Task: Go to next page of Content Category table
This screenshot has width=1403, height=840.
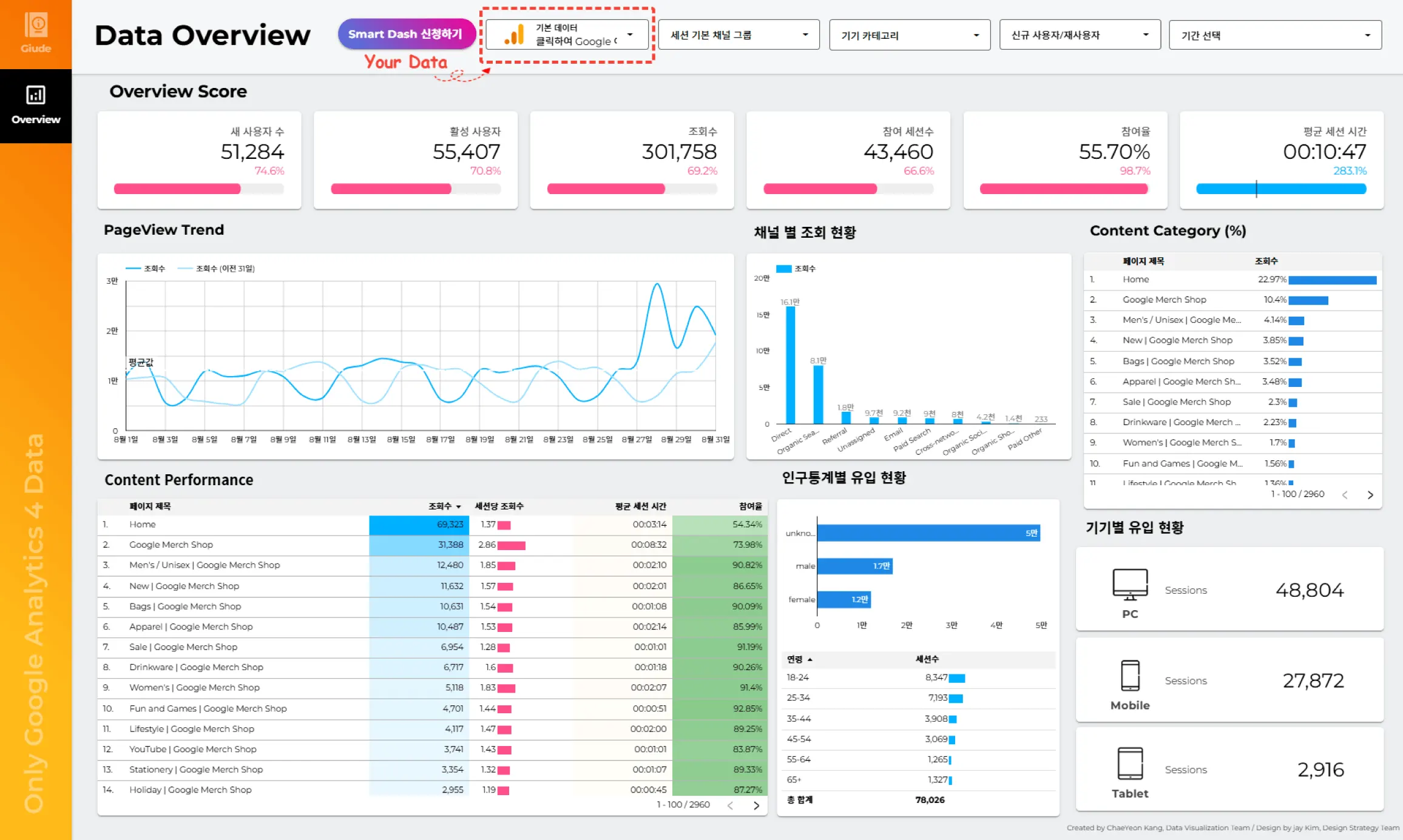Action: pos(1370,495)
